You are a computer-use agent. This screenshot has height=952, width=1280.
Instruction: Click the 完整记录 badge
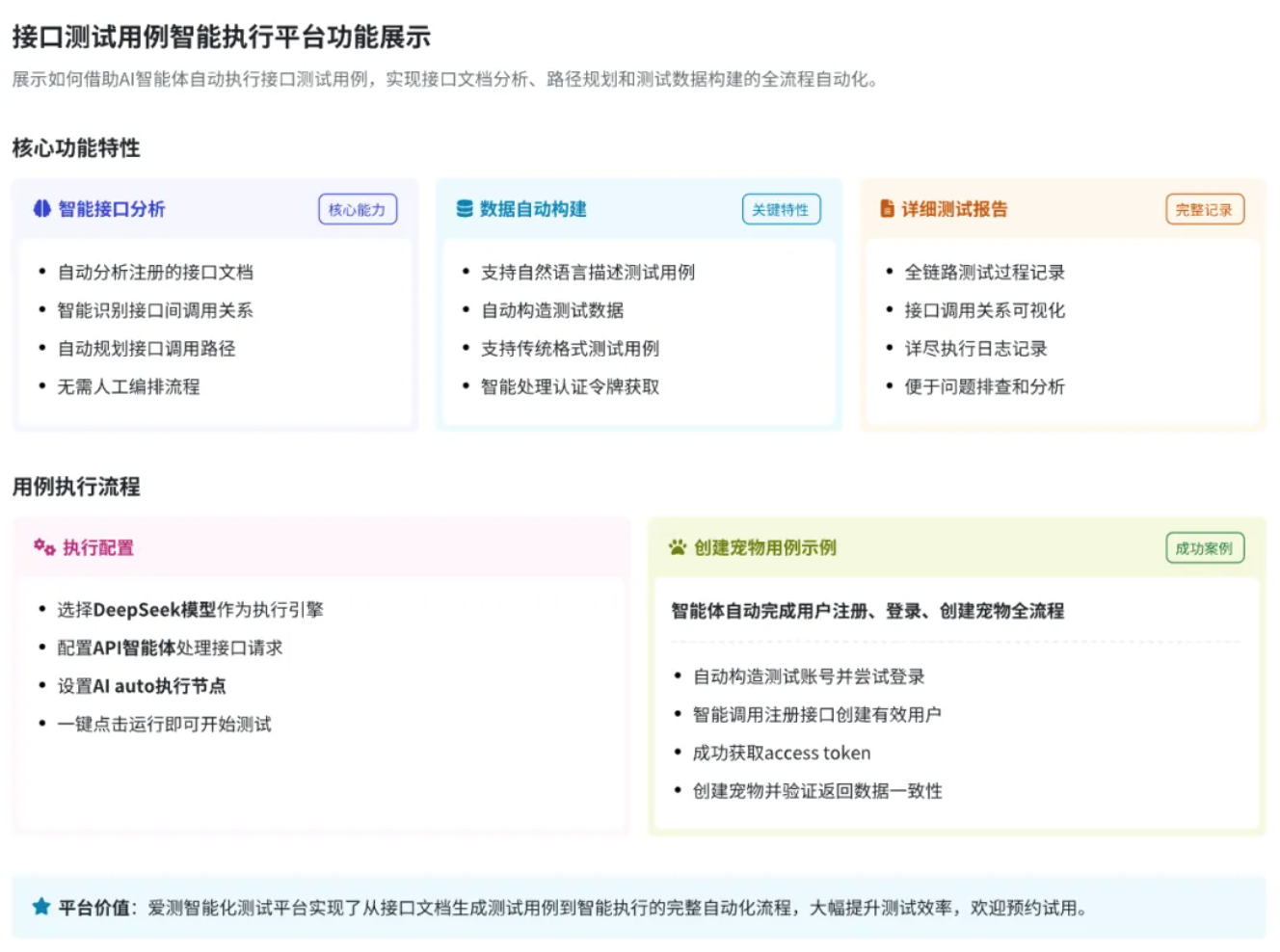(1205, 209)
